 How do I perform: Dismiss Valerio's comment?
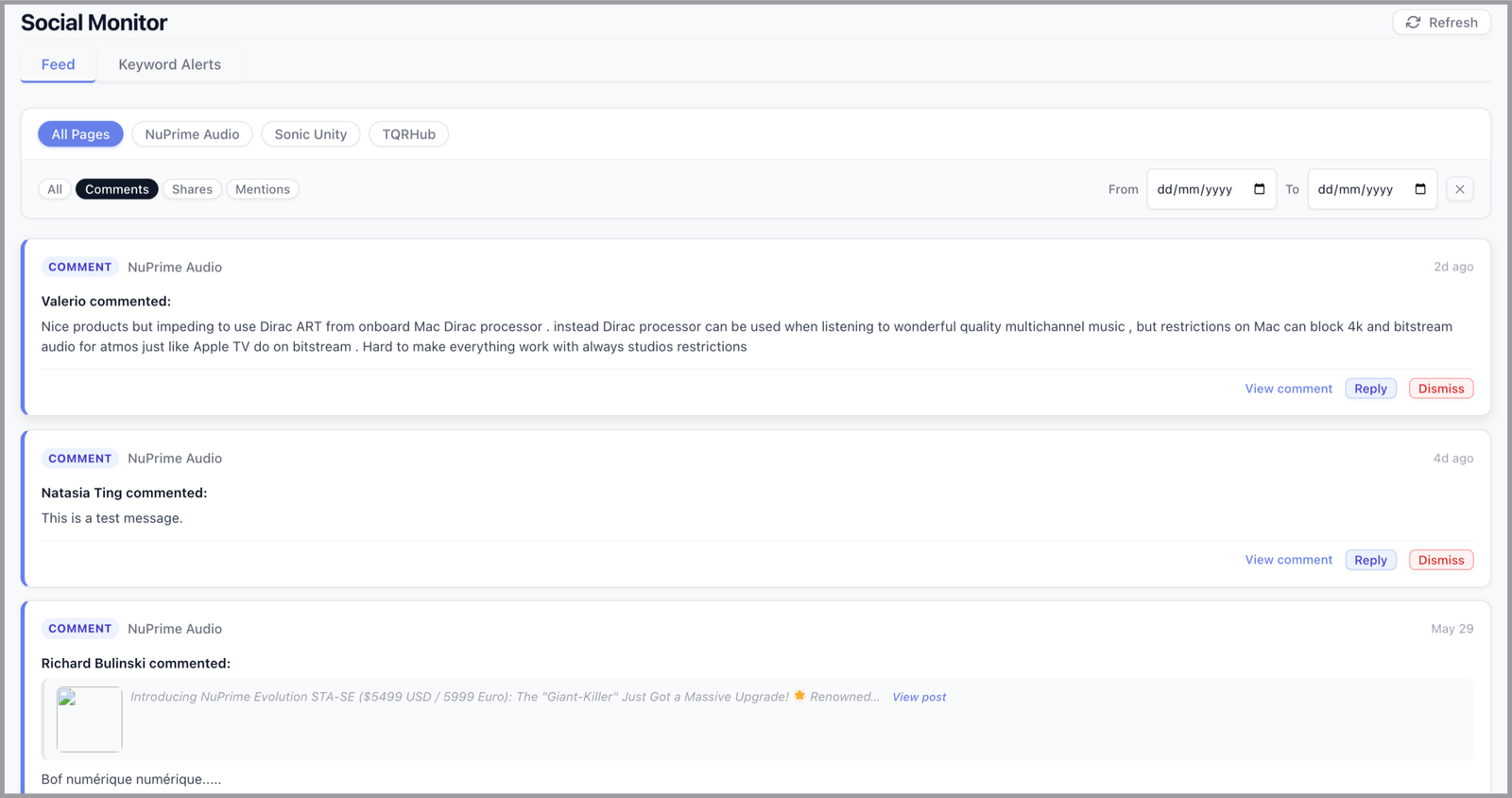pyautogui.click(x=1441, y=389)
